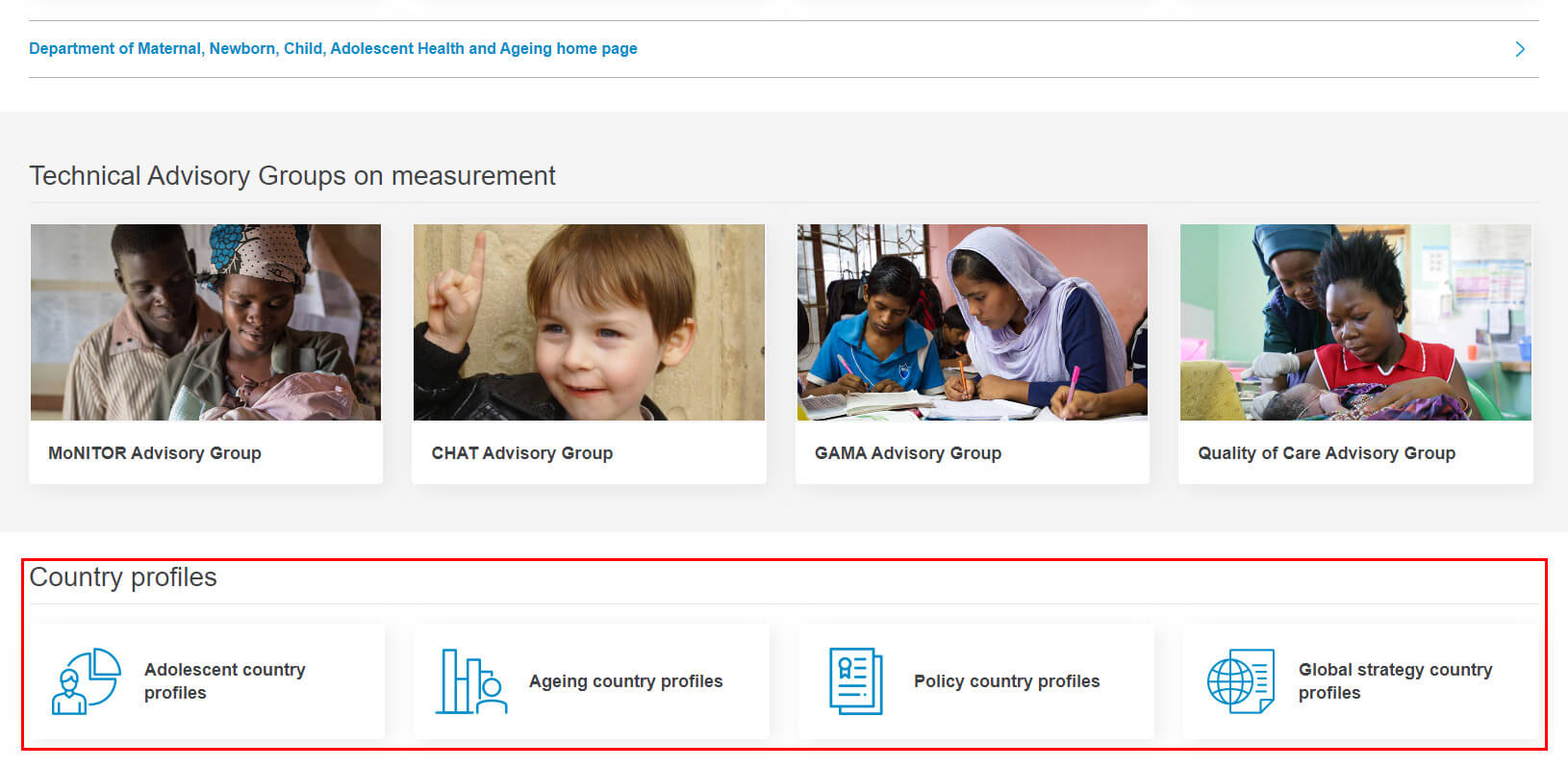
Task: Open Adolescent country profiles text link
Action: tap(225, 681)
